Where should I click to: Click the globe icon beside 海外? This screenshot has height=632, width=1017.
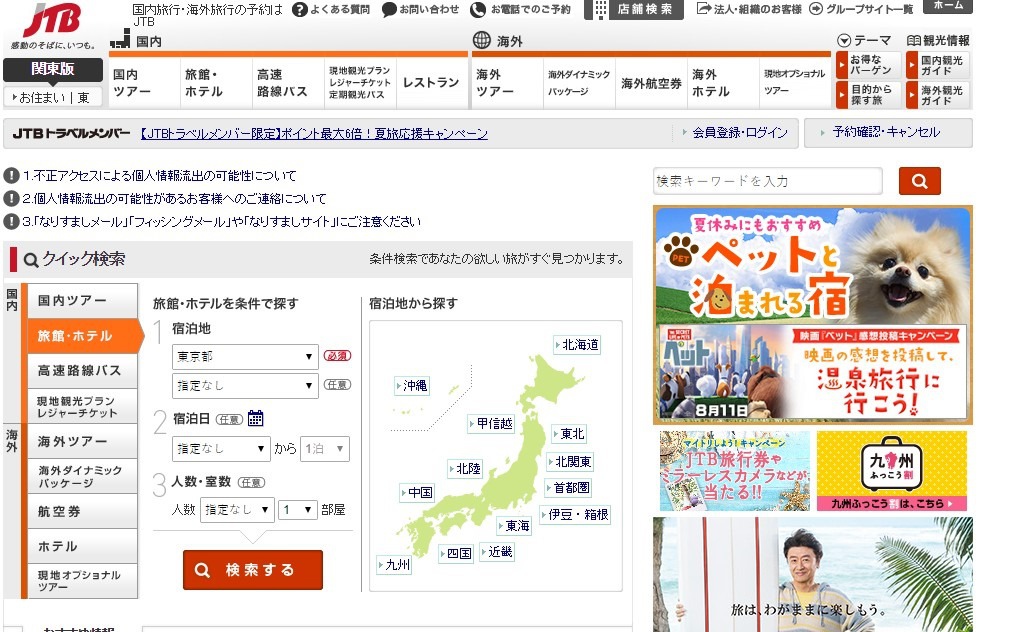coord(482,40)
